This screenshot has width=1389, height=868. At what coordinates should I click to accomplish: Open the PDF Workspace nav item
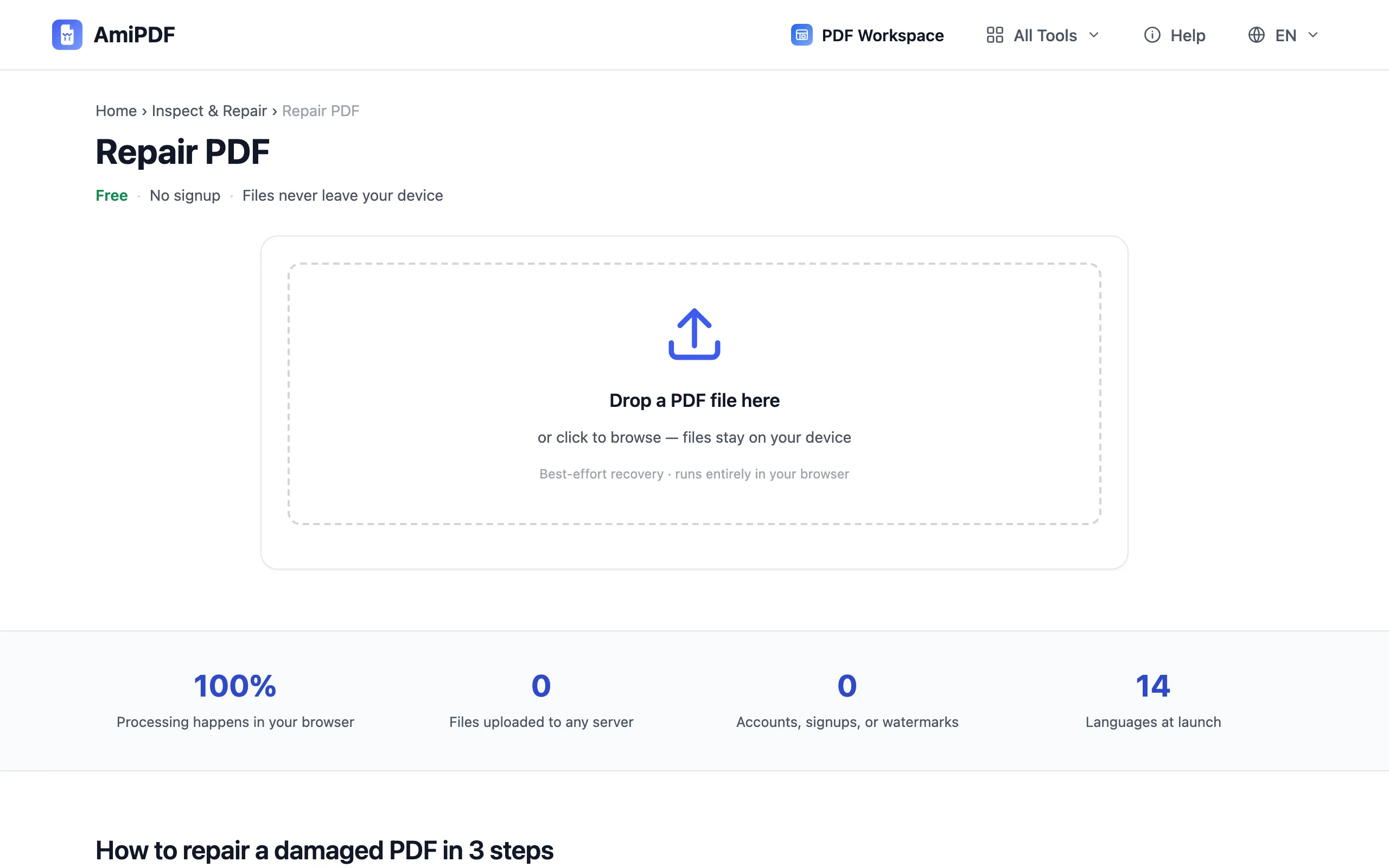pyautogui.click(x=867, y=35)
